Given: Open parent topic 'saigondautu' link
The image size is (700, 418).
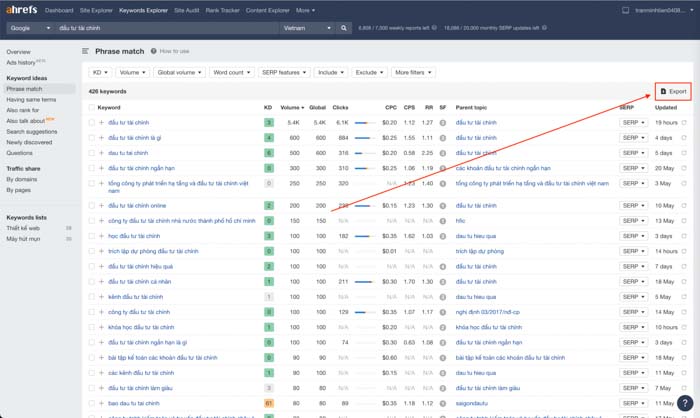Looking at the screenshot, I should pyautogui.click(x=471, y=403).
